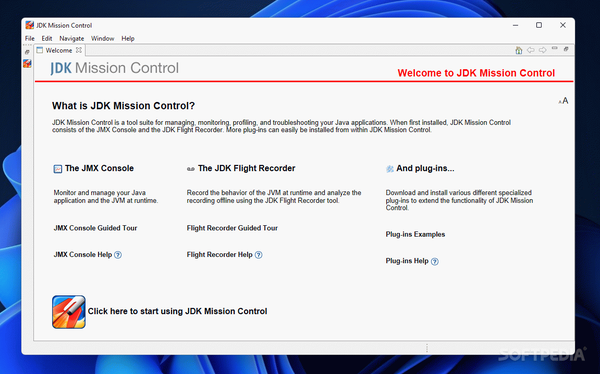Screen dimensions: 600x374
Task: Open JMX Console Help link
Action: (x=83, y=255)
